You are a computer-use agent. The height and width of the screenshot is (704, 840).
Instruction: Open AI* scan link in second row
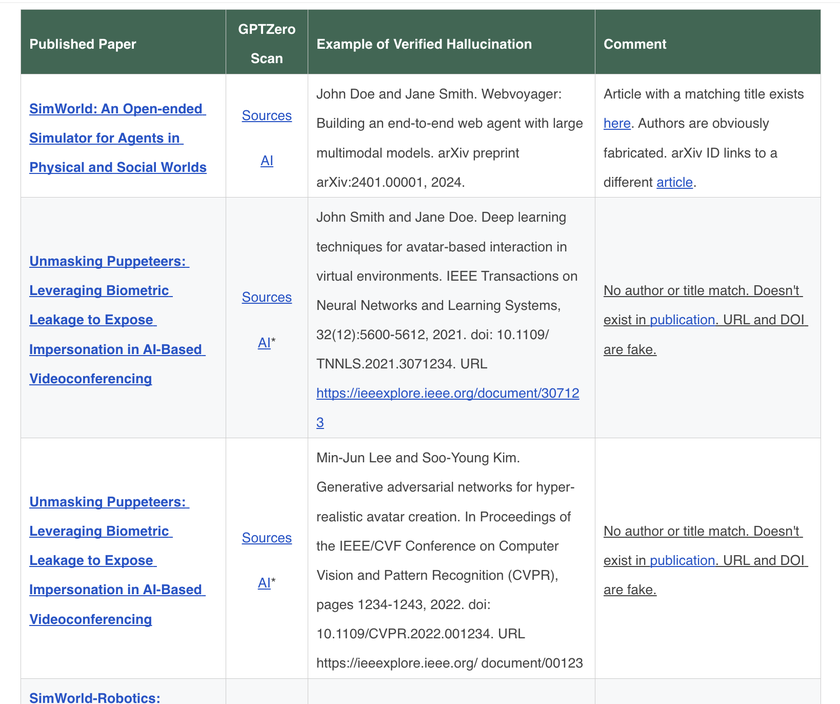pyautogui.click(x=266, y=342)
